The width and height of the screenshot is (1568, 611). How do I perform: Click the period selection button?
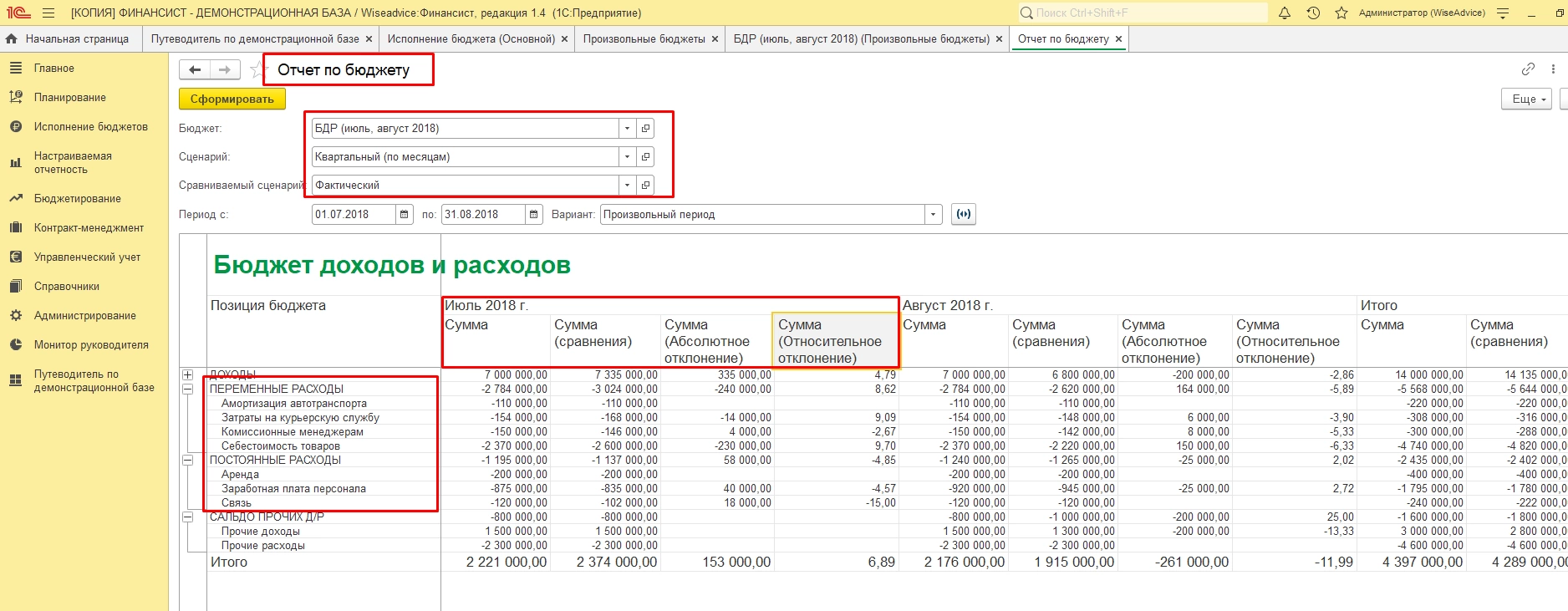[x=964, y=215]
